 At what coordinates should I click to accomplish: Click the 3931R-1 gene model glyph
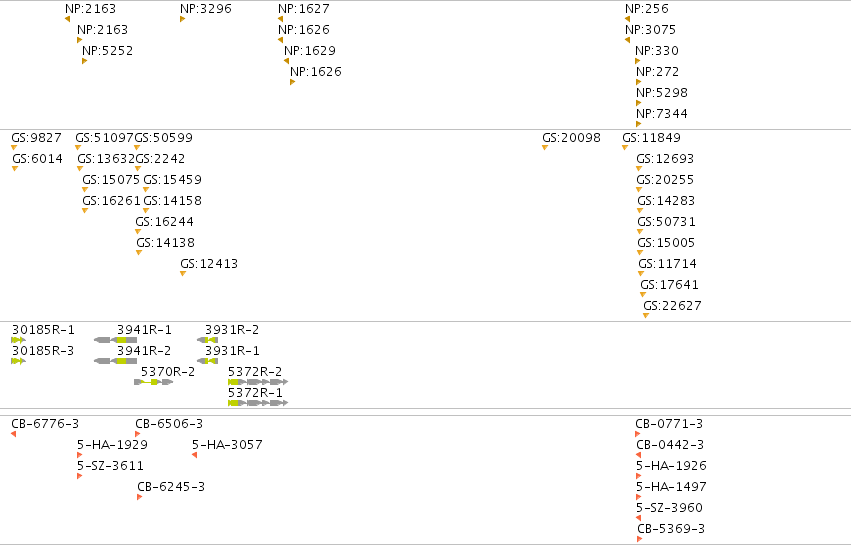pyautogui.click(x=207, y=361)
